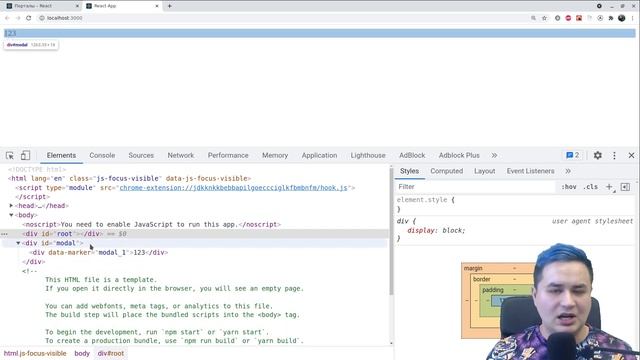Open the Chrome profile avatar
This screenshot has width=640, height=360.
click(x=622, y=18)
